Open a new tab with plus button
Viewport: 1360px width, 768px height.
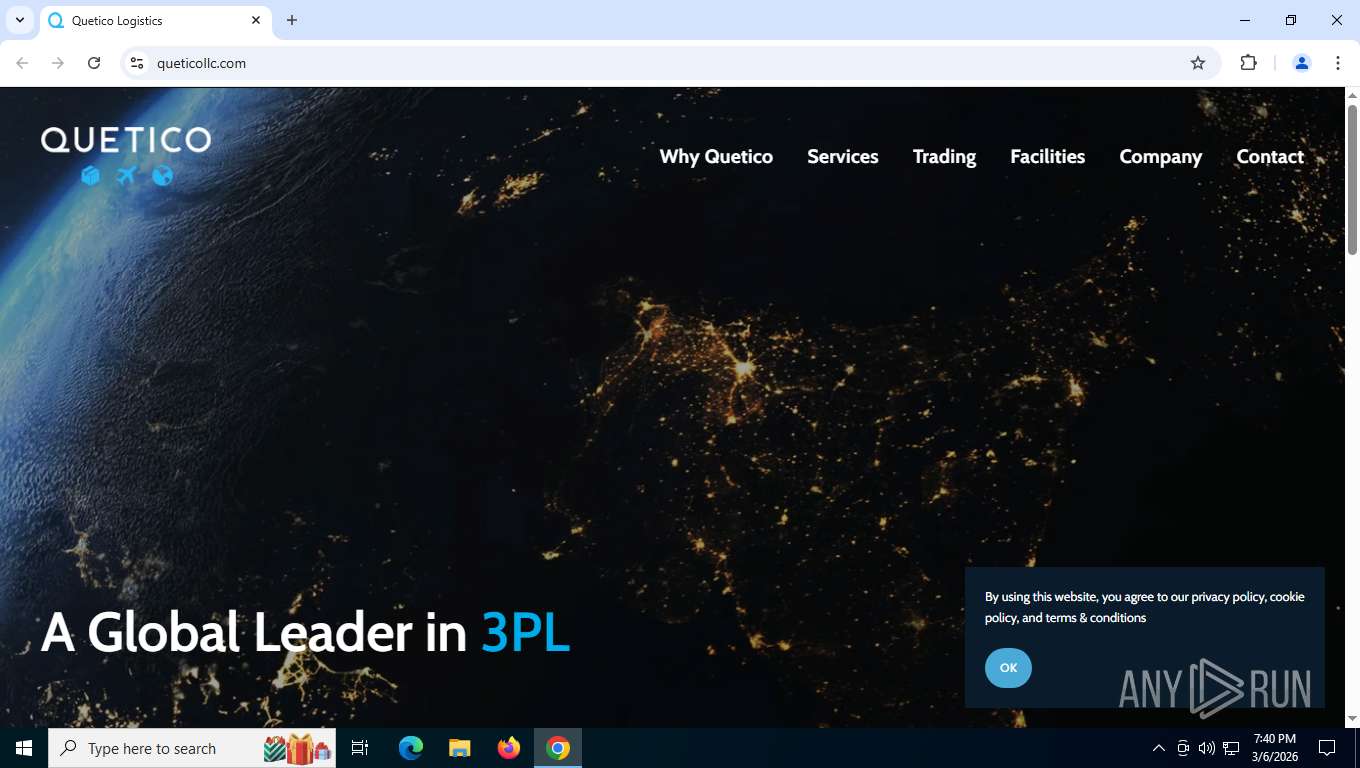click(292, 20)
